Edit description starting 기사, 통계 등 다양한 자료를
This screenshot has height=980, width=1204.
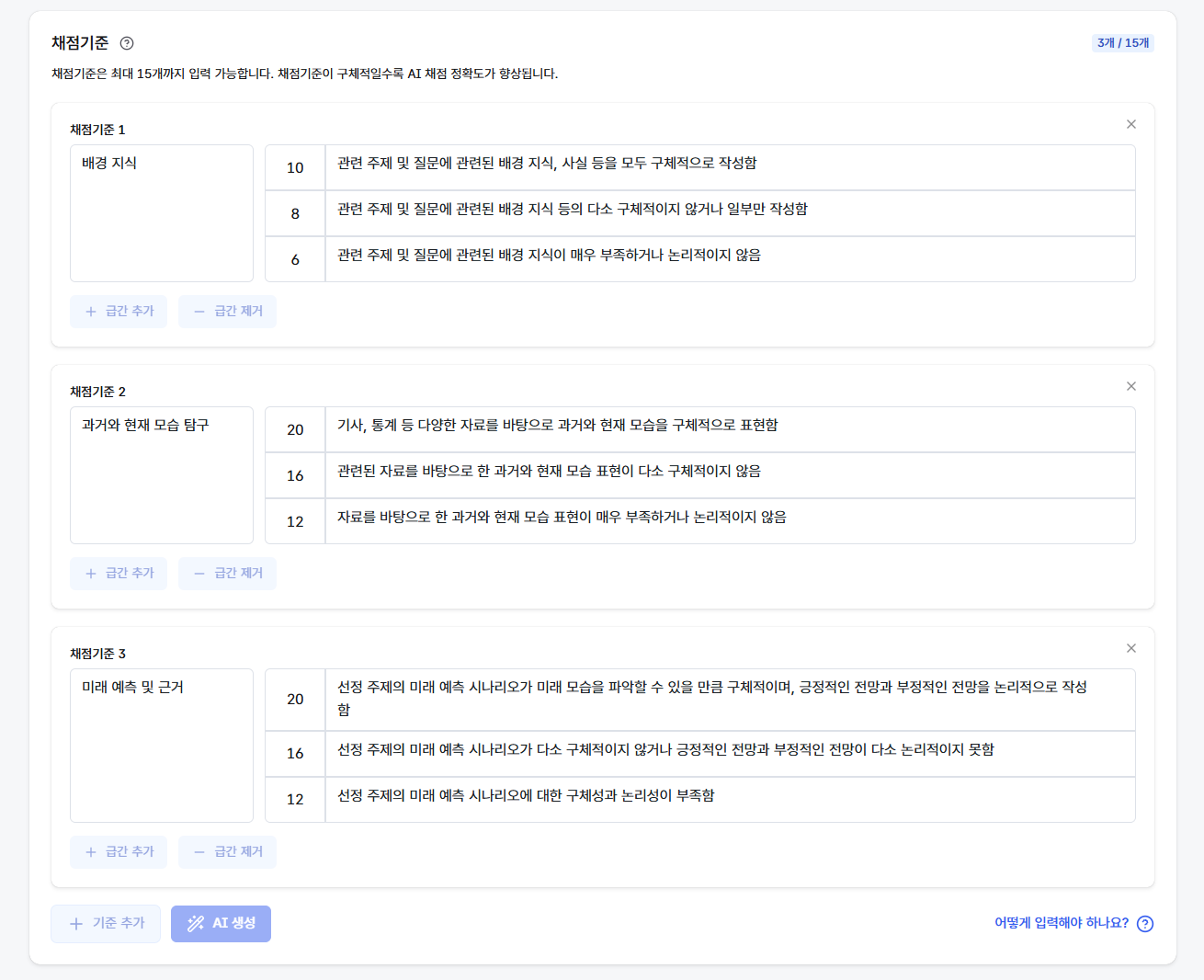tap(731, 429)
